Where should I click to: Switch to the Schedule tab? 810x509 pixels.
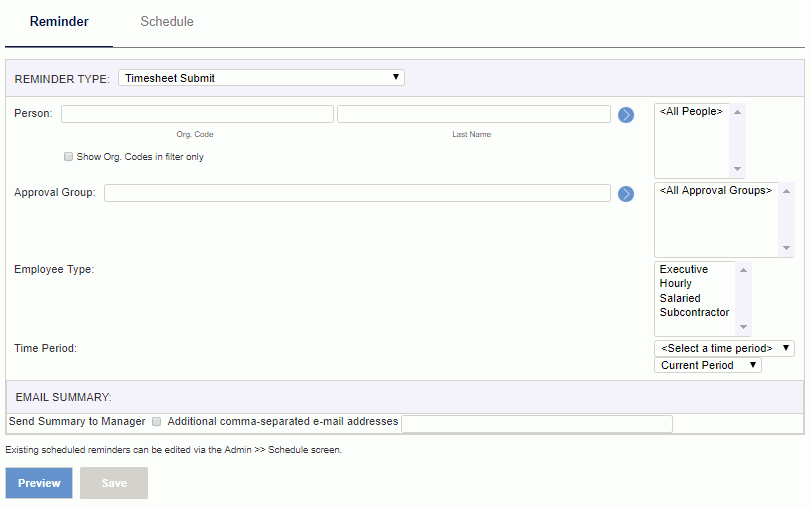coord(167,22)
